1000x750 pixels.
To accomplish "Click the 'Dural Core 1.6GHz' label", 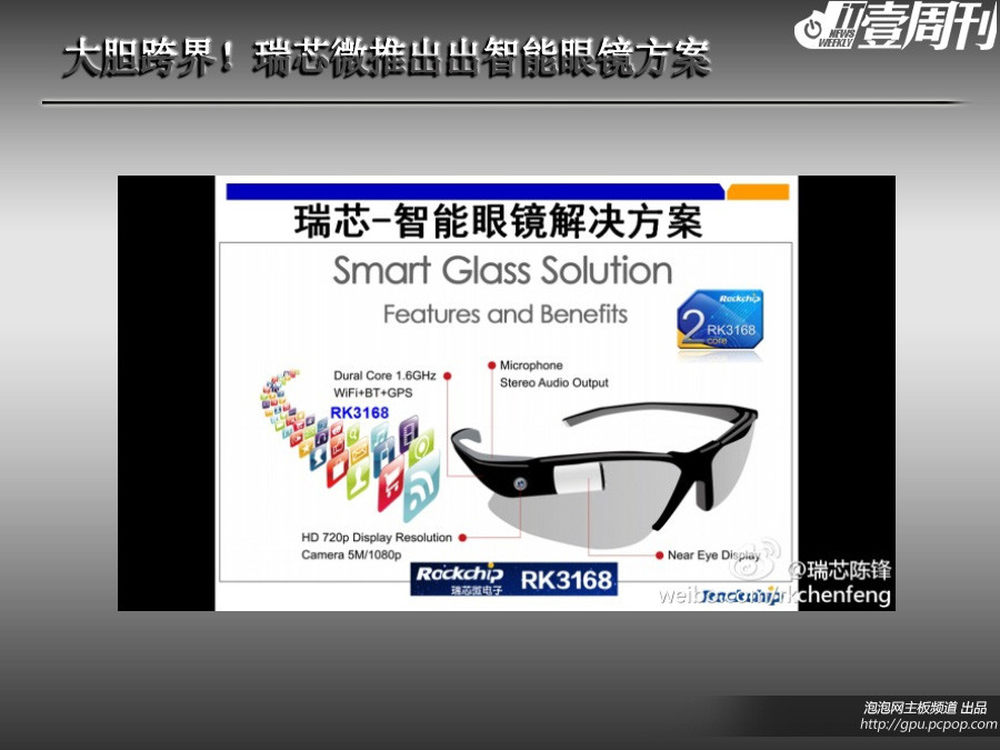I will (x=385, y=376).
